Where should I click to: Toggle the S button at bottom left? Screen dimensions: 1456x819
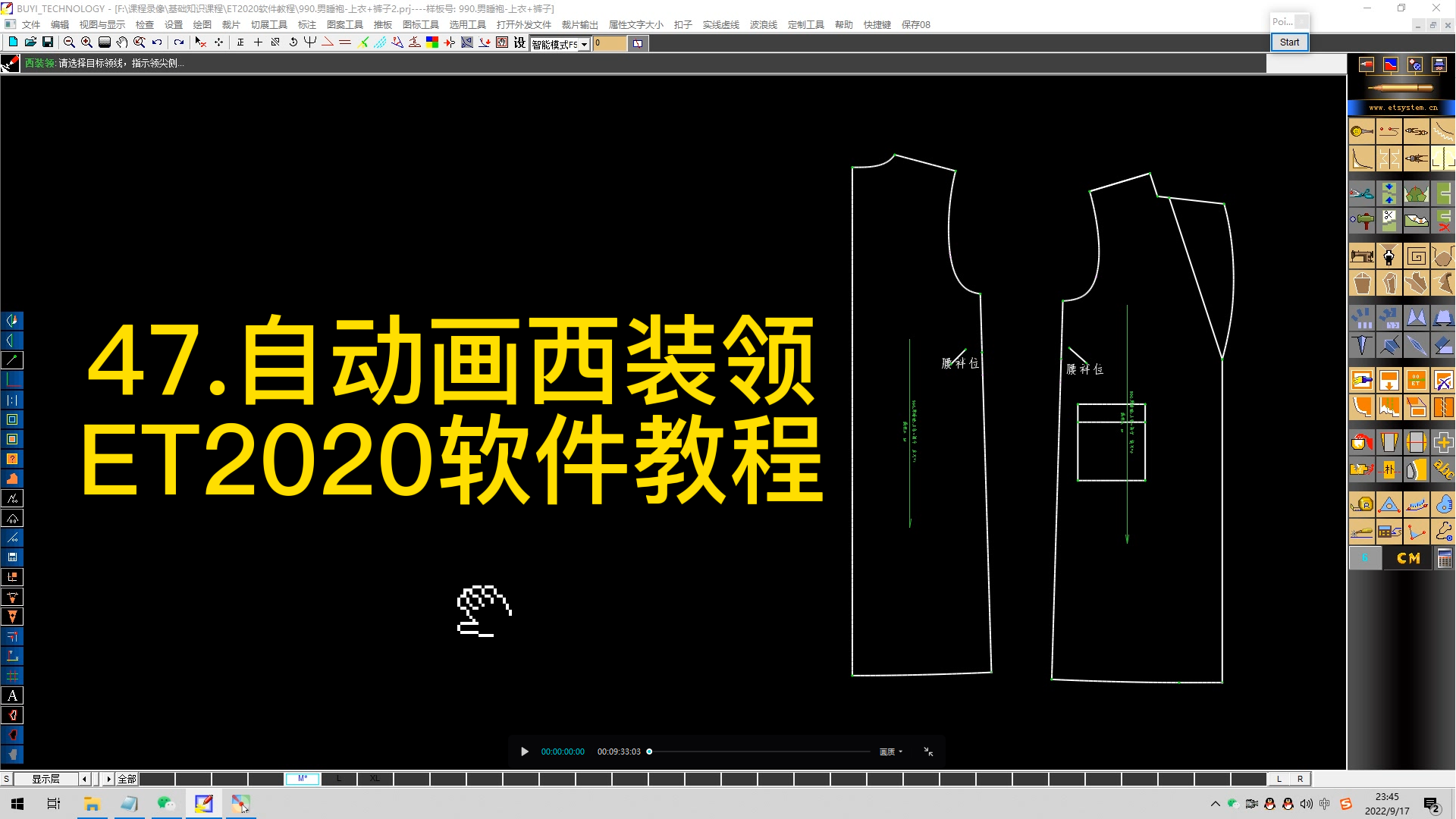click(x=6, y=779)
